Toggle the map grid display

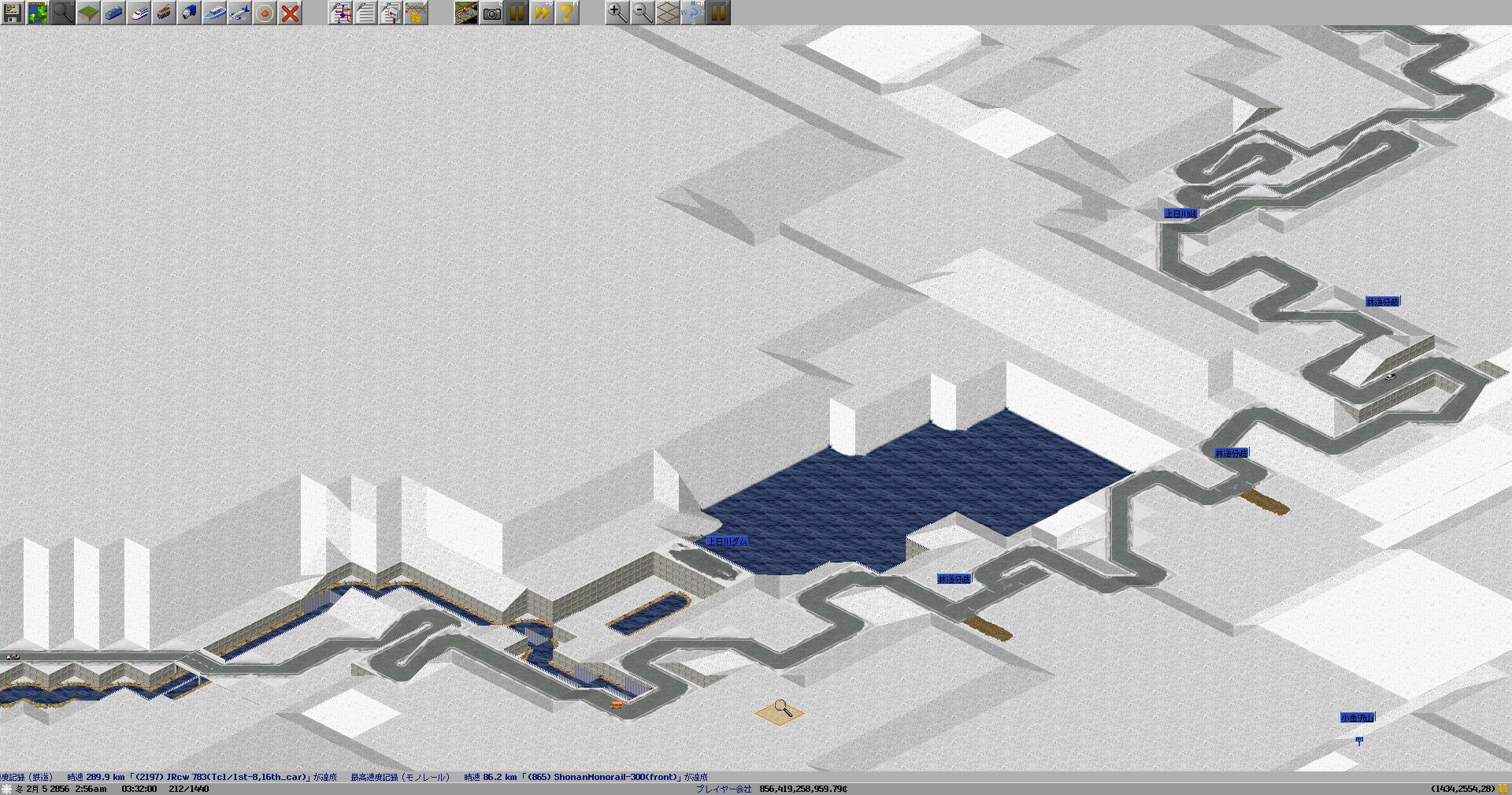coord(668,13)
